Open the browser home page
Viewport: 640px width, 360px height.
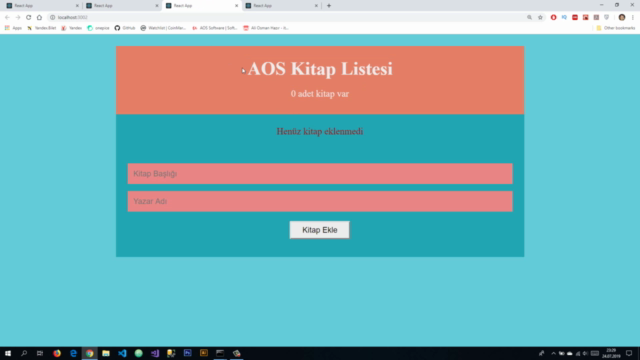click(x=39, y=17)
